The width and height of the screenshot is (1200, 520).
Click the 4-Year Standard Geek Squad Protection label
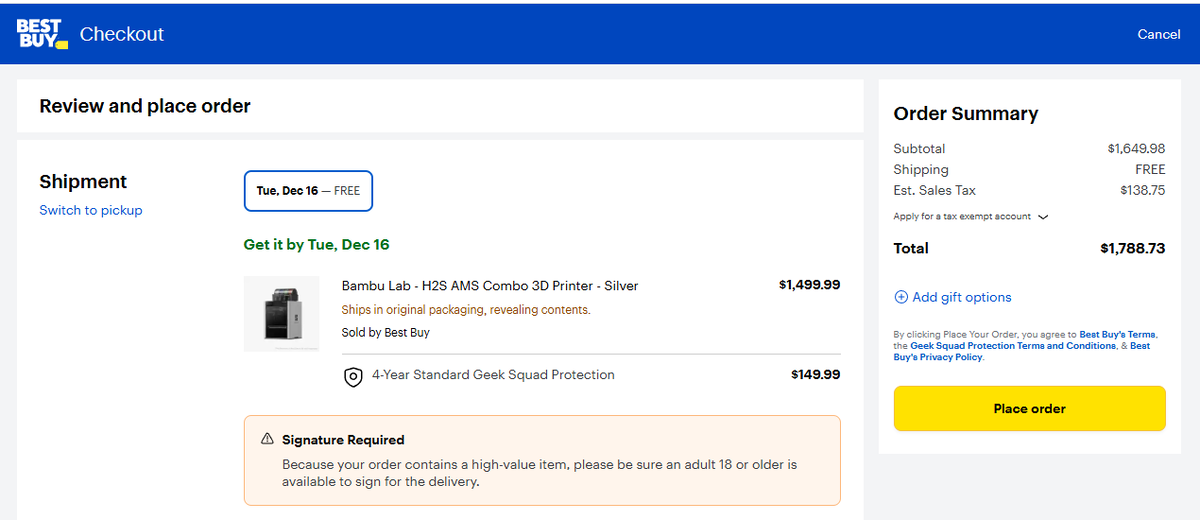coord(493,375)
